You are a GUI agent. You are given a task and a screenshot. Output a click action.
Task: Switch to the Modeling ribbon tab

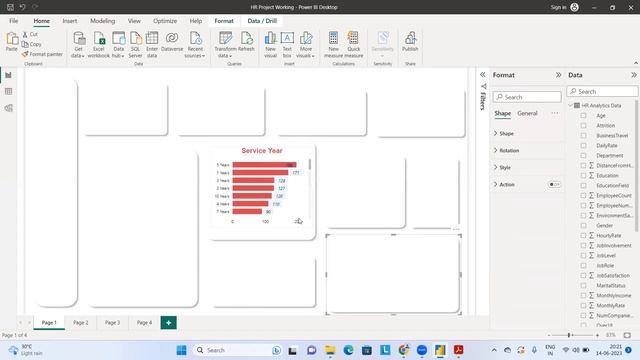[102, 21]
